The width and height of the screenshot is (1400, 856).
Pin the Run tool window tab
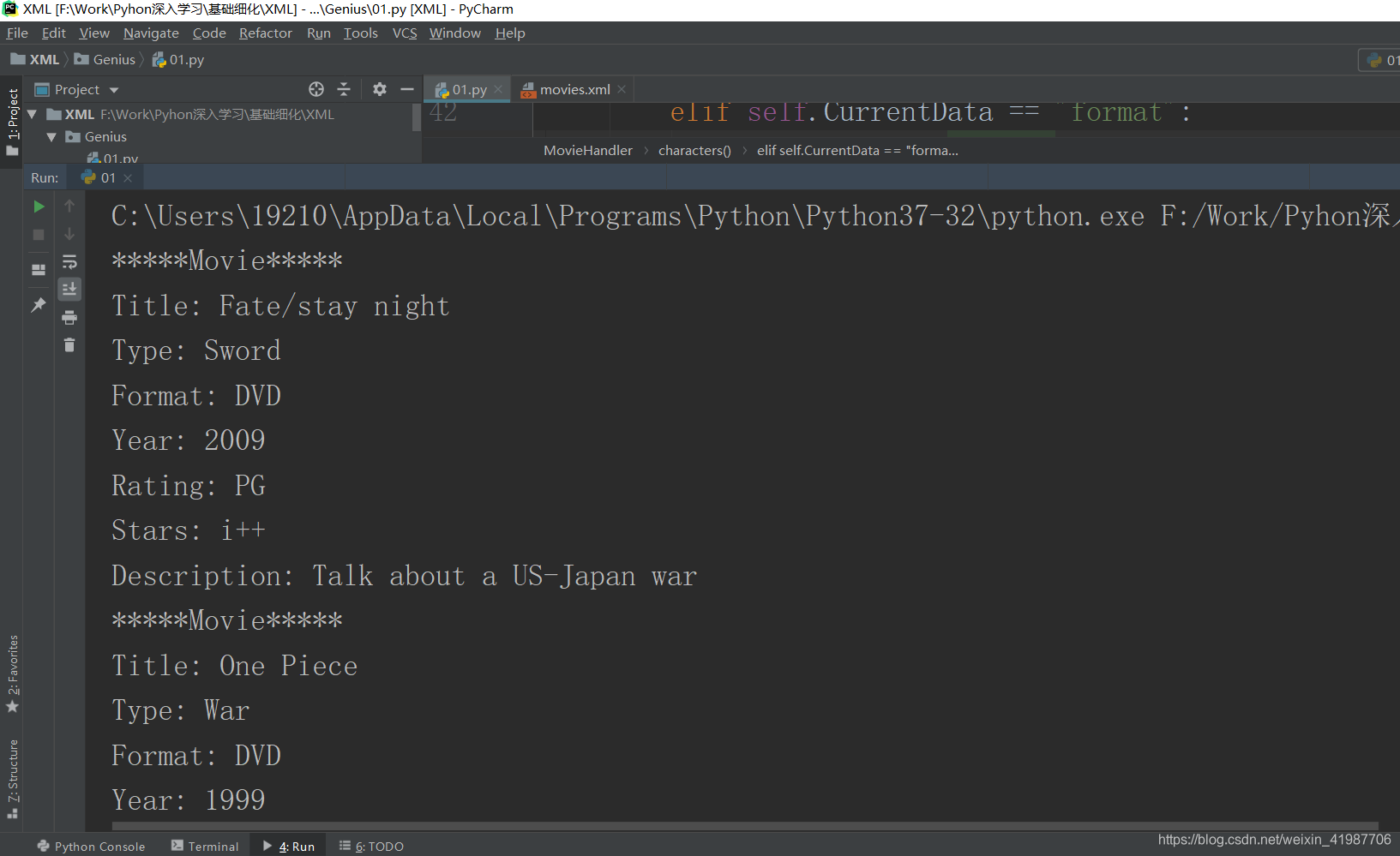38,304
